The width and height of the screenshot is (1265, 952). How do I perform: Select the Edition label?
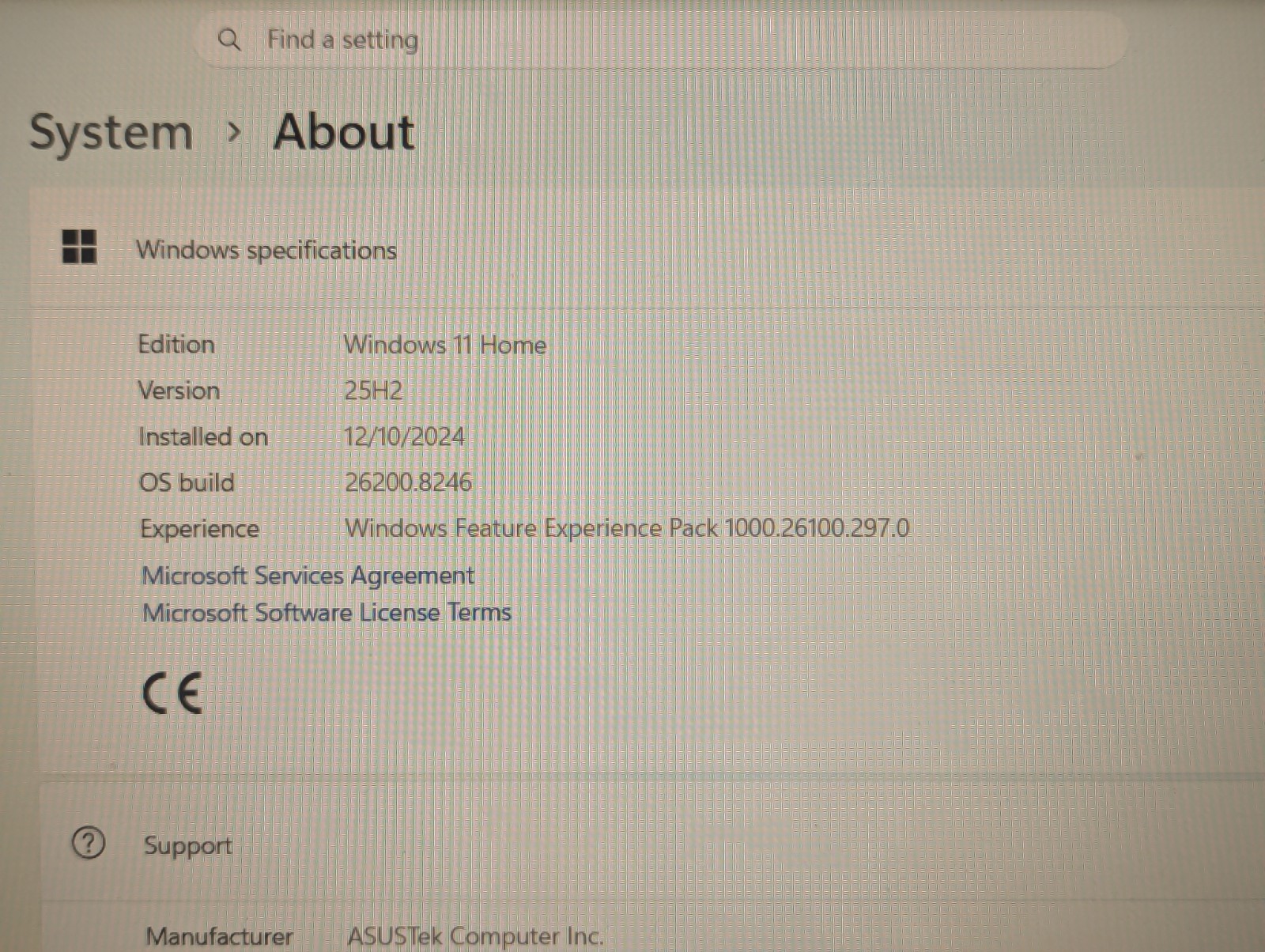point(176,344)
